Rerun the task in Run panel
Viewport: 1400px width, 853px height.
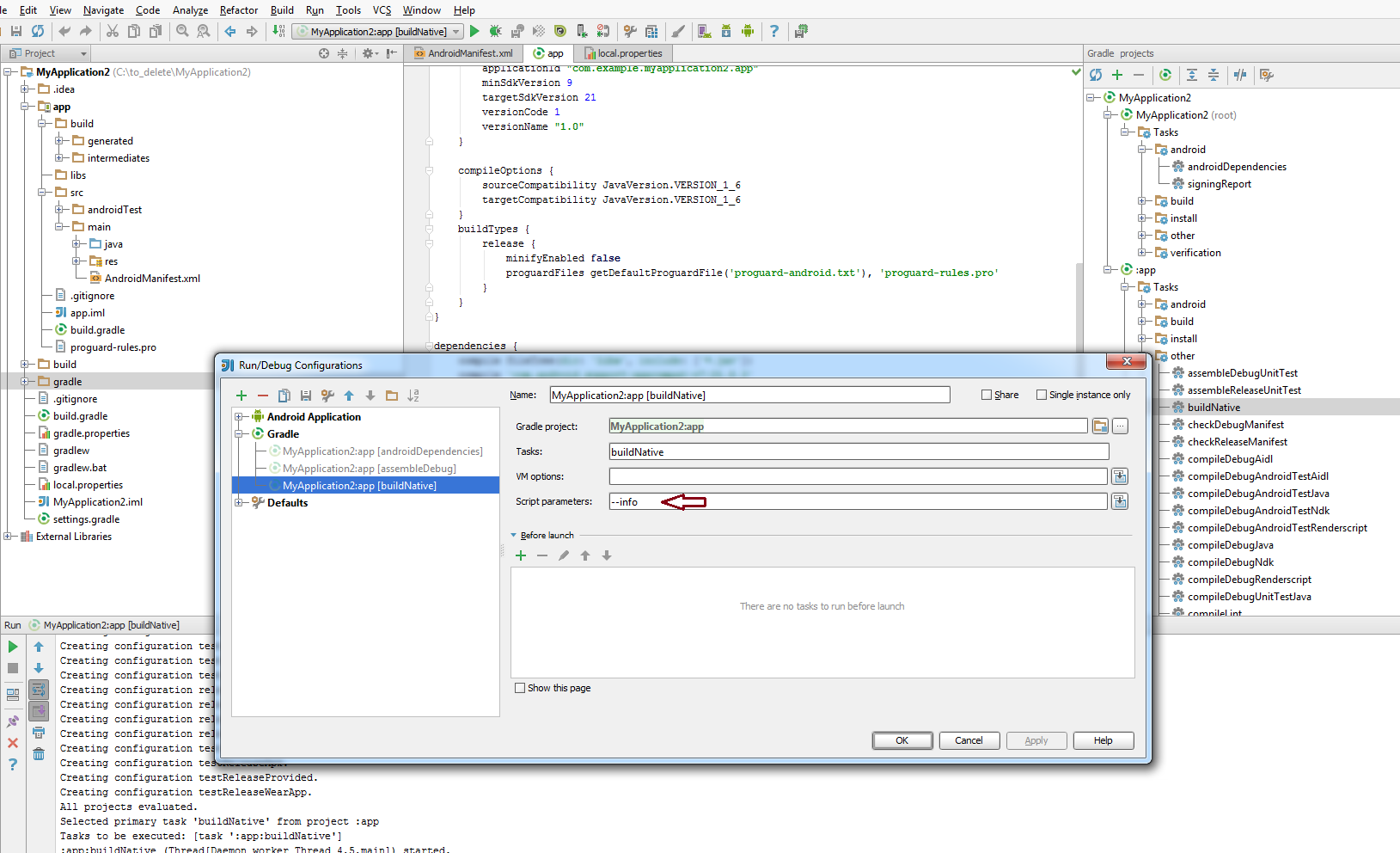[x=13, y=647]
